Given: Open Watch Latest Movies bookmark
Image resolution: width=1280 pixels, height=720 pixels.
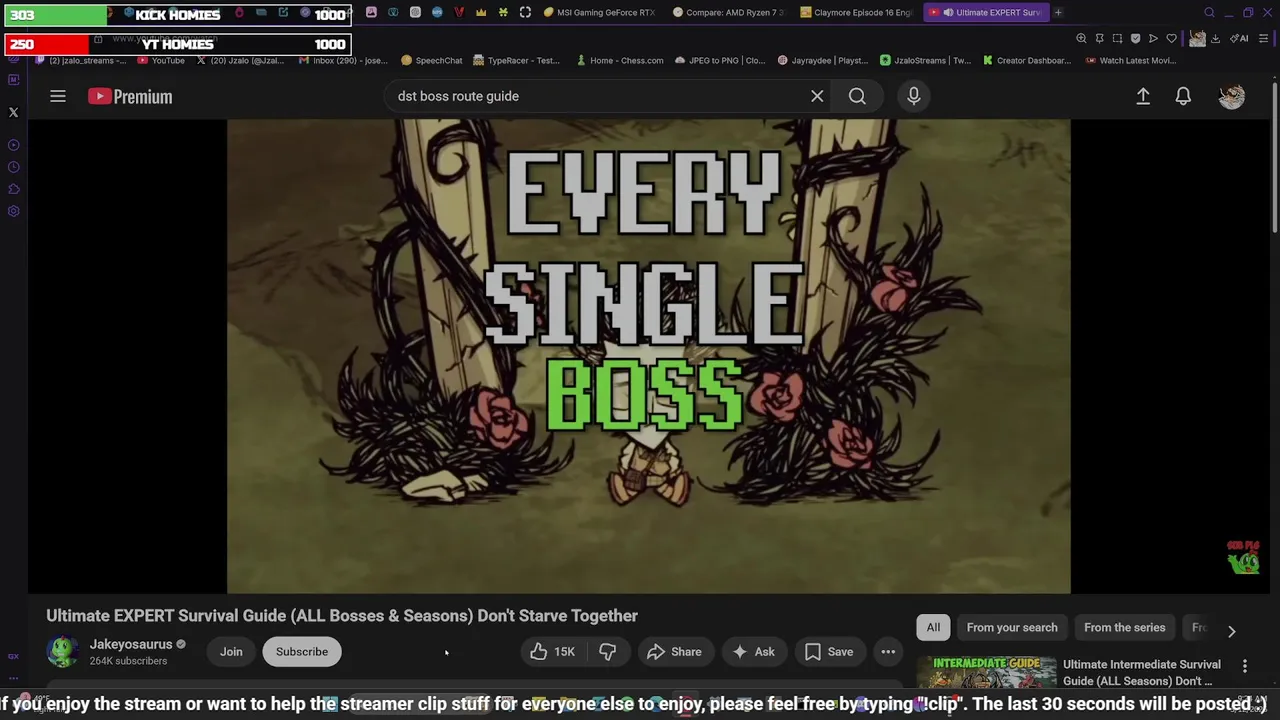Looking at the screenshot, I should 1129,60.
